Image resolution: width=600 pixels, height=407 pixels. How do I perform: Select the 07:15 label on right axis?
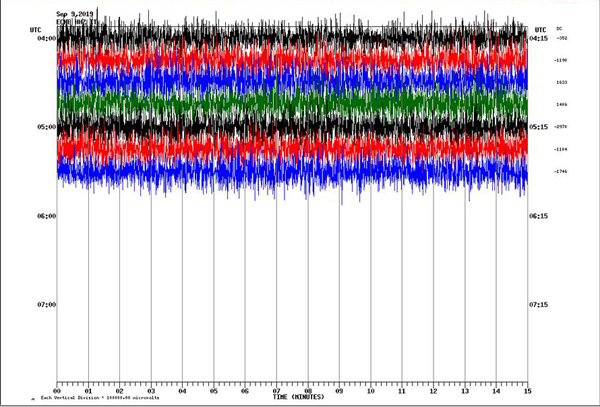pyautogui.click(x=538, y=304)
